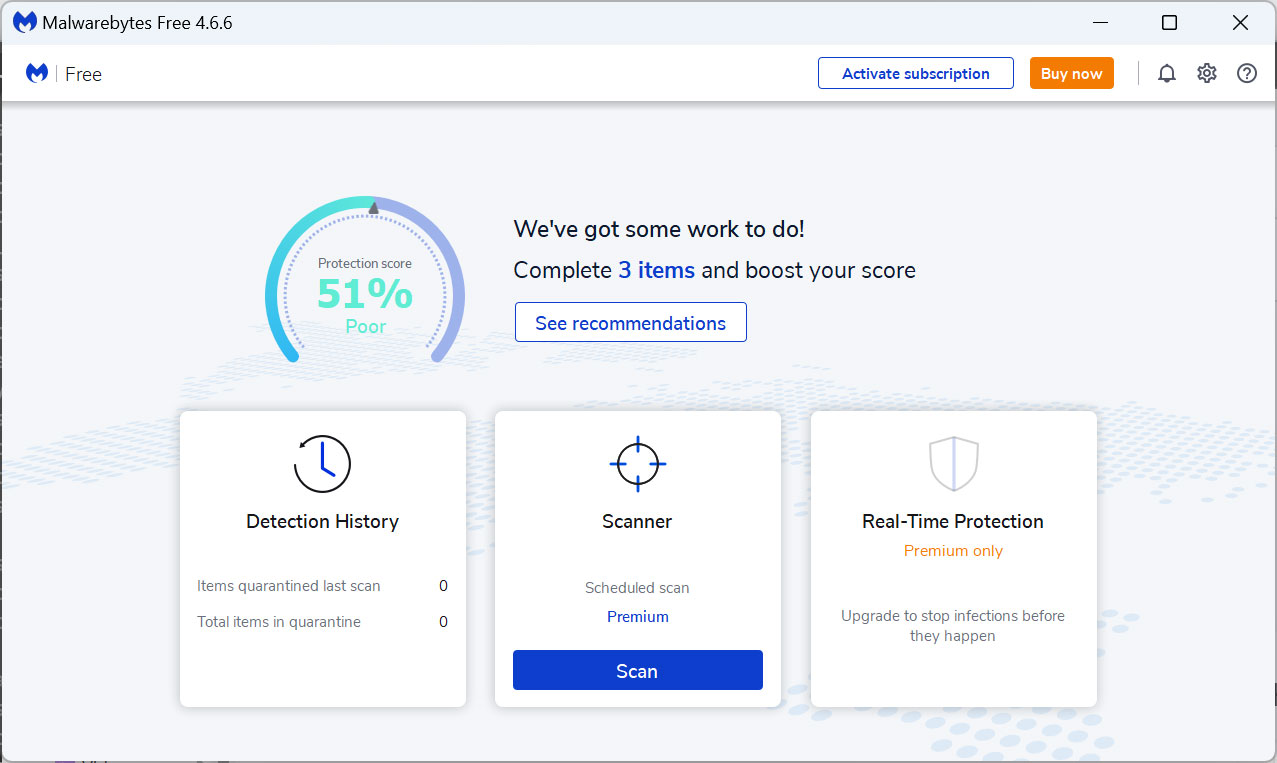Open the help question mark icon
The width and height of the screenshot is (1277, 763).
[1247, 73]
